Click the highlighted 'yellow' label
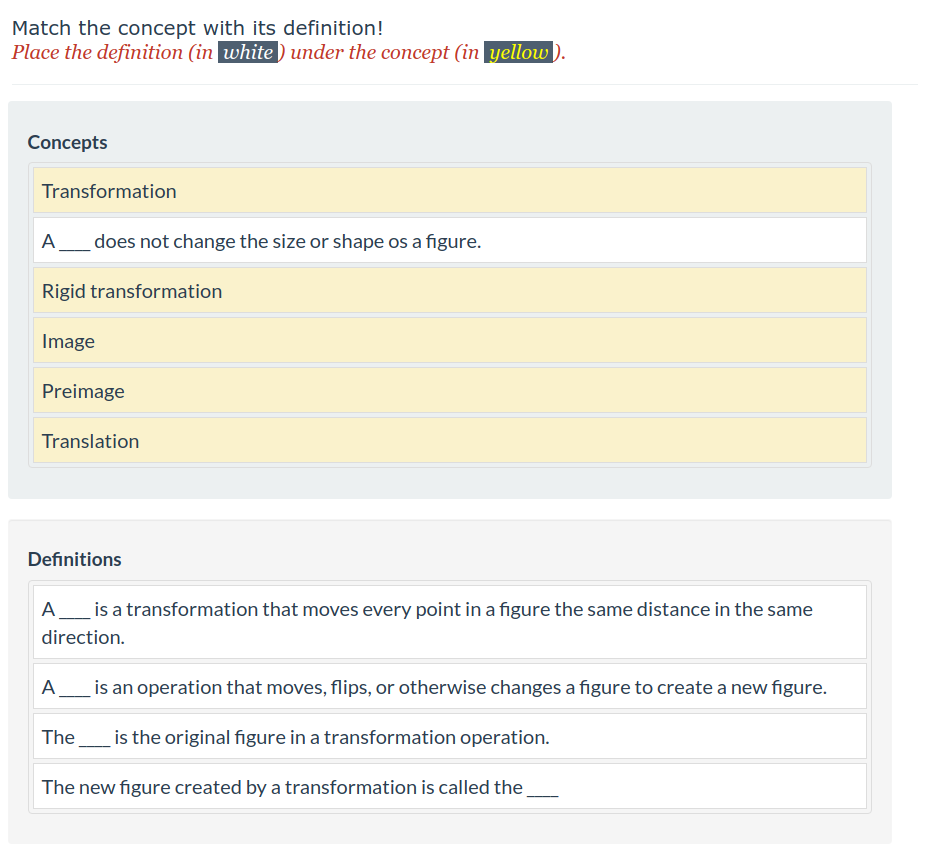 (518, 52)
